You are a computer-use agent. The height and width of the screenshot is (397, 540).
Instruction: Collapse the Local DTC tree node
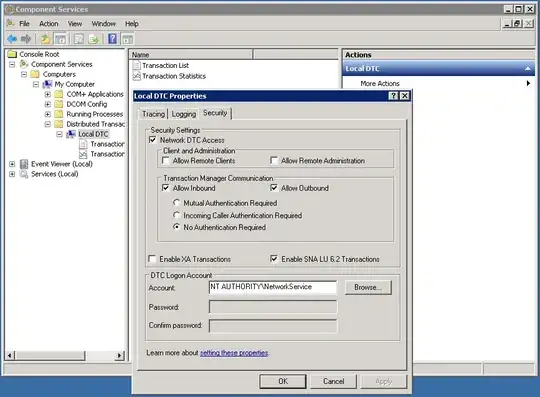point(60,134)
